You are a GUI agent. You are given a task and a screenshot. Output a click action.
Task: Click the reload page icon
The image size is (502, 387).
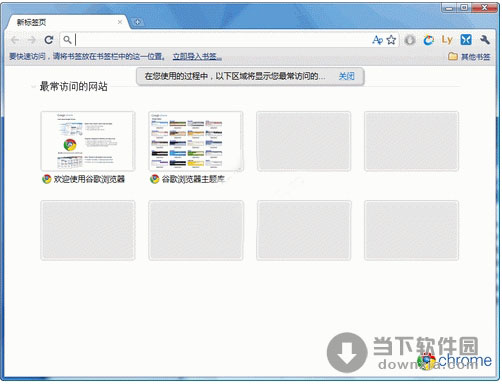click(x=49, y=40)
